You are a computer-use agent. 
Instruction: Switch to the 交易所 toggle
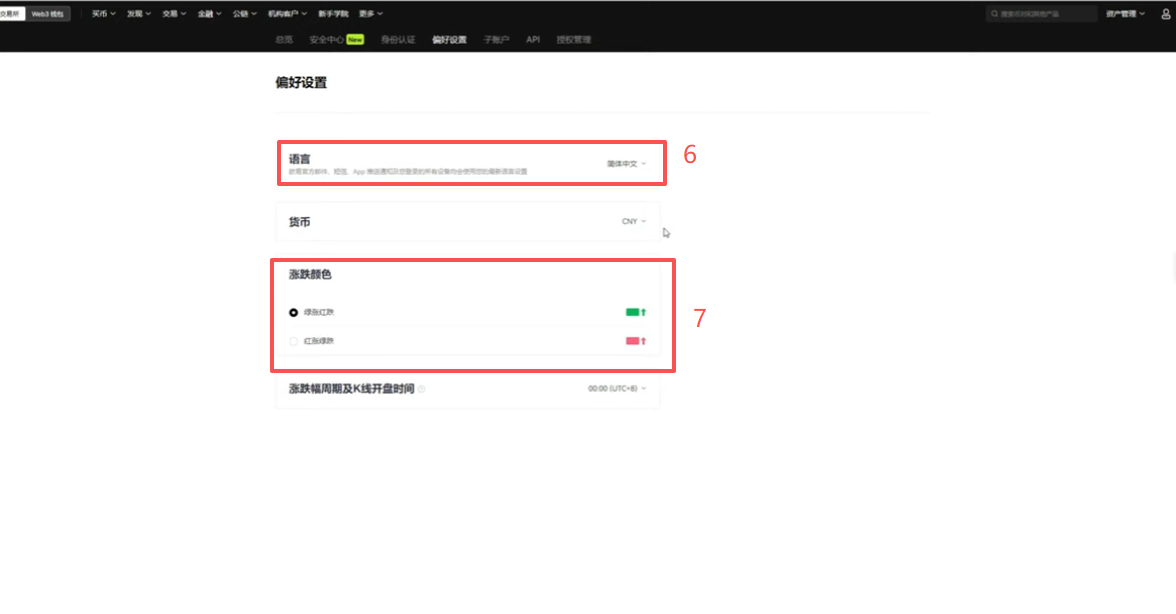[x=11, y=13]
